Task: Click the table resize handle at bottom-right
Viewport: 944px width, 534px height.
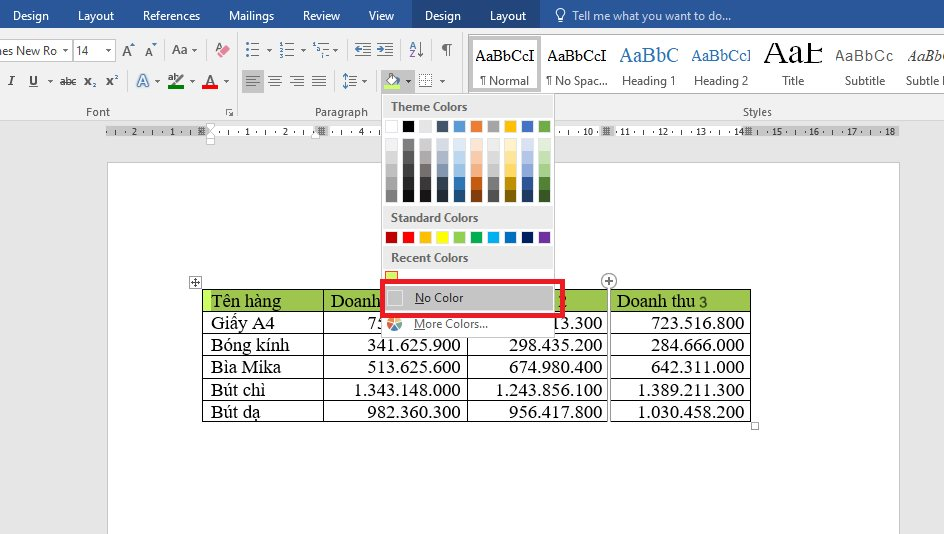Action: pos(755,426)
